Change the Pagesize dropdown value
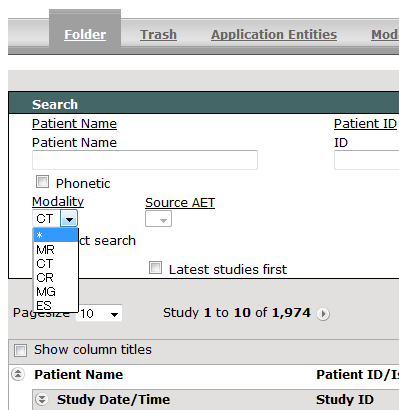 pos(99,313)
